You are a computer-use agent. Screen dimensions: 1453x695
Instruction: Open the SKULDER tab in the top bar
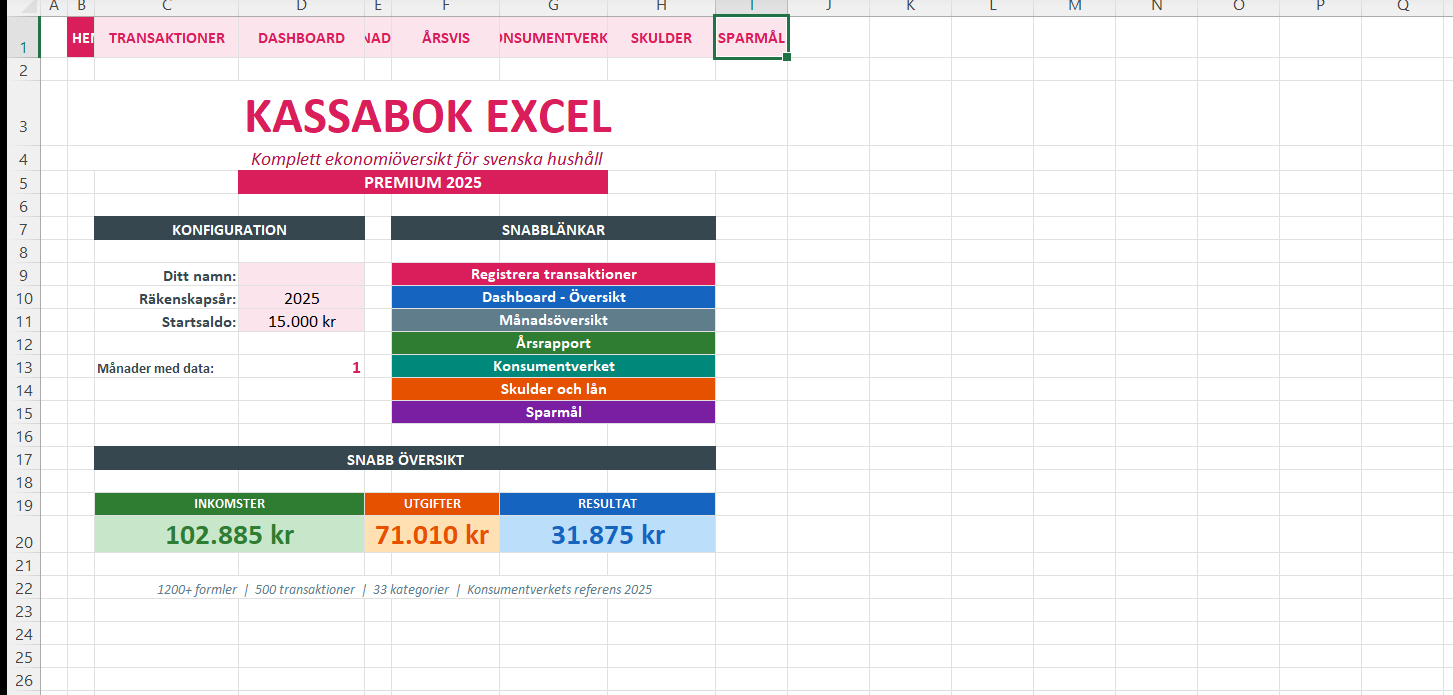tap(661, 38)
